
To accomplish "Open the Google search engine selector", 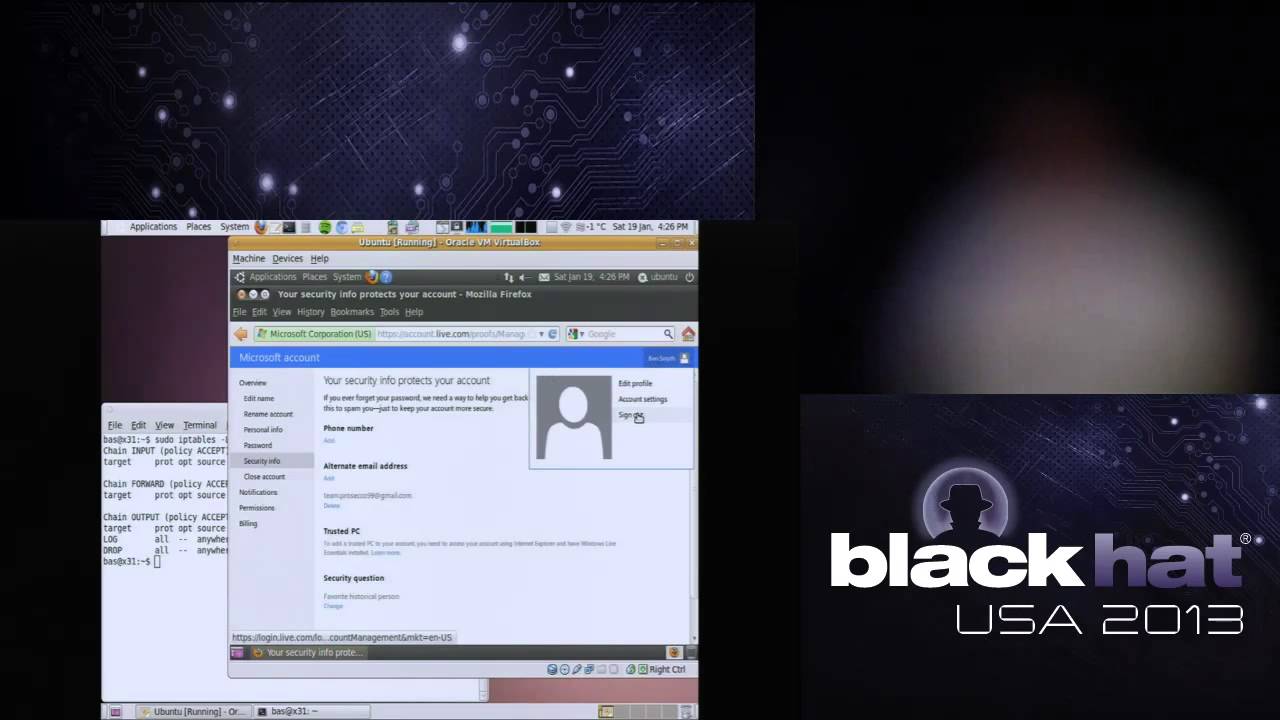I will (x=576, y=334).
